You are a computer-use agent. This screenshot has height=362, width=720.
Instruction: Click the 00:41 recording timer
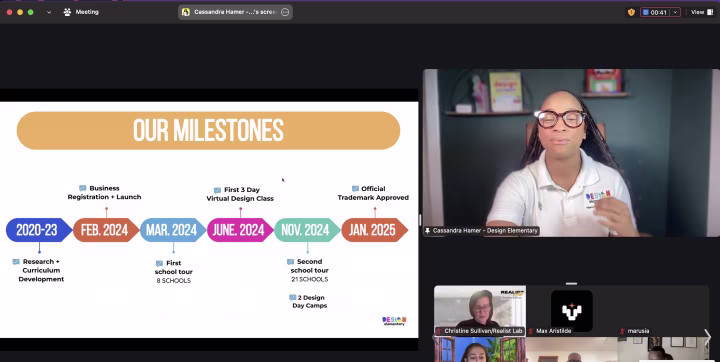coord(655,12)
